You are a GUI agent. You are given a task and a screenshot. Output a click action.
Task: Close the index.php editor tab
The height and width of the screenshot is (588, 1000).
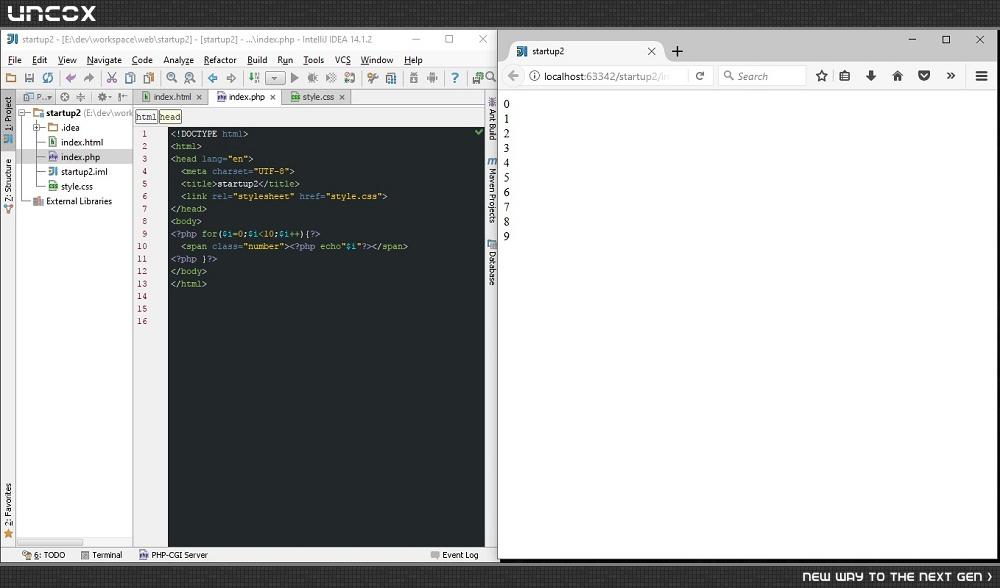(x=273, y=98)
